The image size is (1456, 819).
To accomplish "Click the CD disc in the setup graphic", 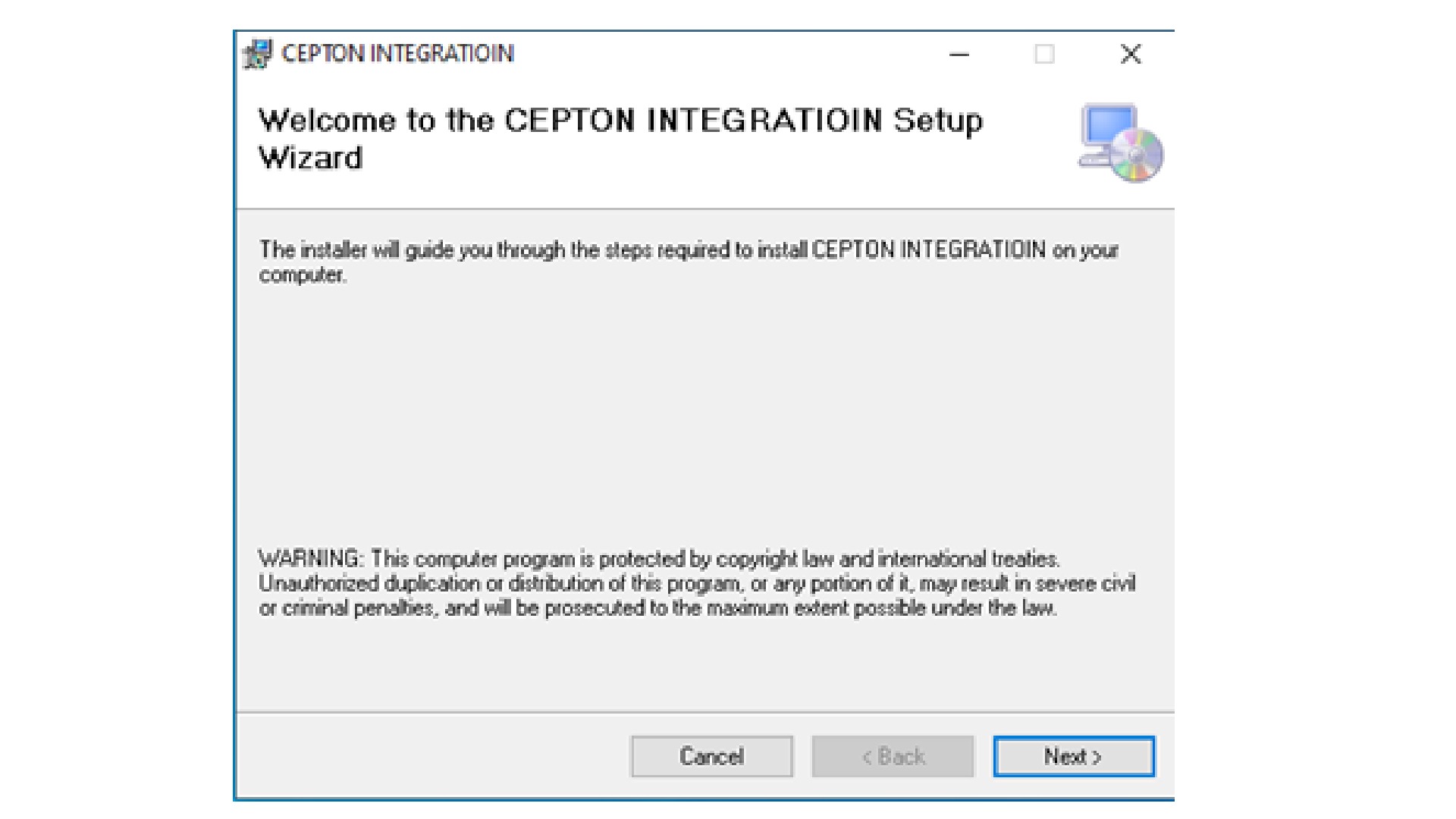I will pos(1137,155).
